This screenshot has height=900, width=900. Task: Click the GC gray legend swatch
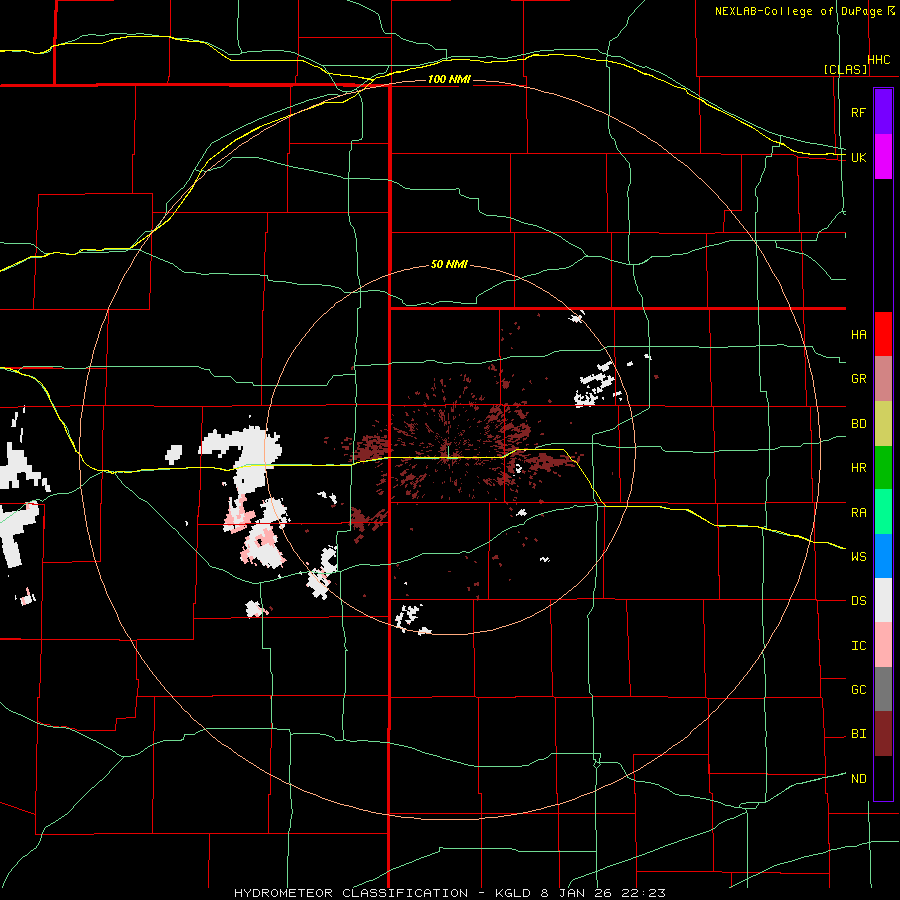(x=883, y=689)
